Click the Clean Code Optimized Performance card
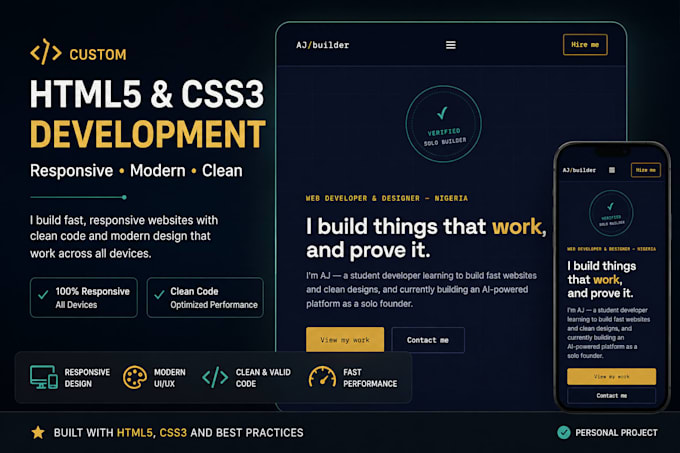The image size is (680, 453). pos(205,297)
